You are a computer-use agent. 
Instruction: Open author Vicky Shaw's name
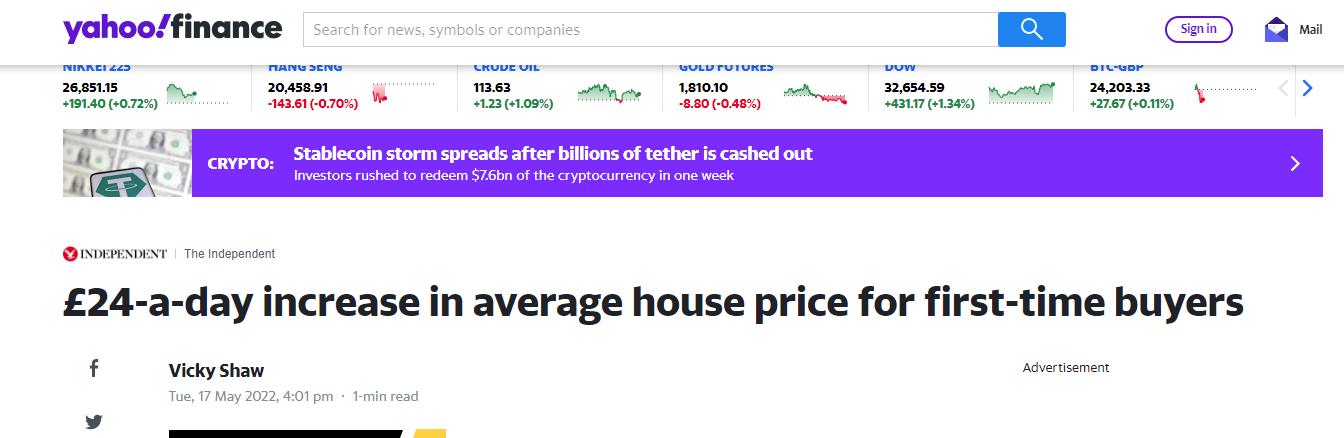click(x=216, y=372)
